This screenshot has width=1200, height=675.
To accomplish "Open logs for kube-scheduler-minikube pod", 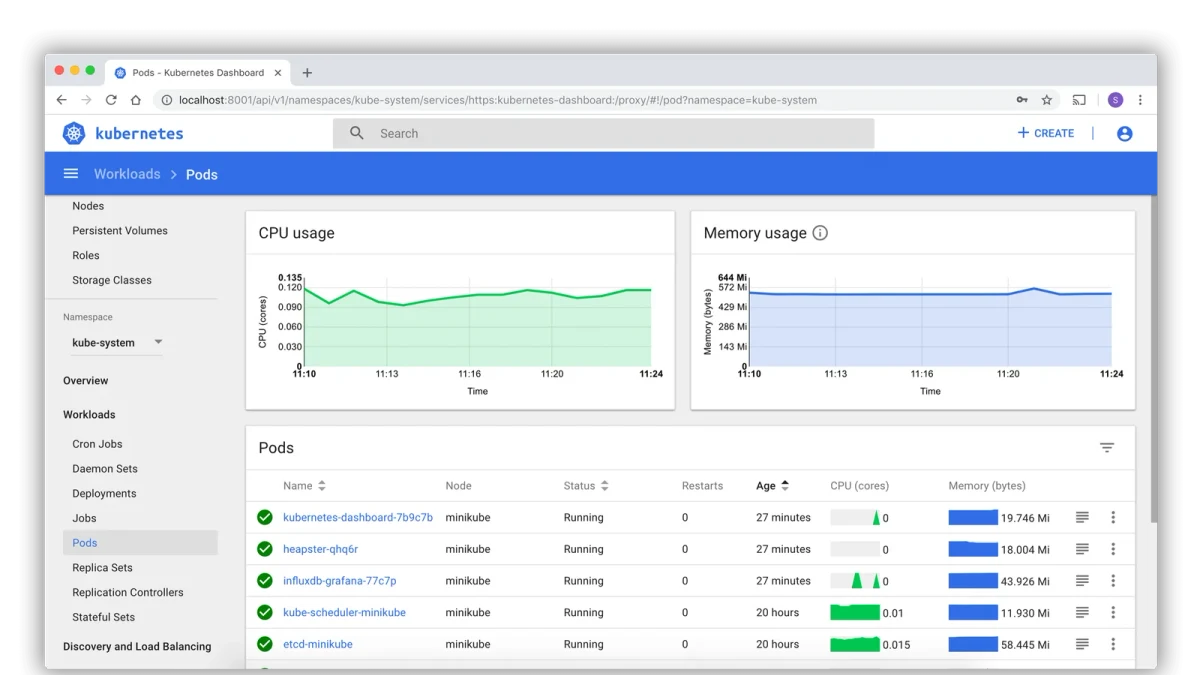I will [x=1082, y=612].
